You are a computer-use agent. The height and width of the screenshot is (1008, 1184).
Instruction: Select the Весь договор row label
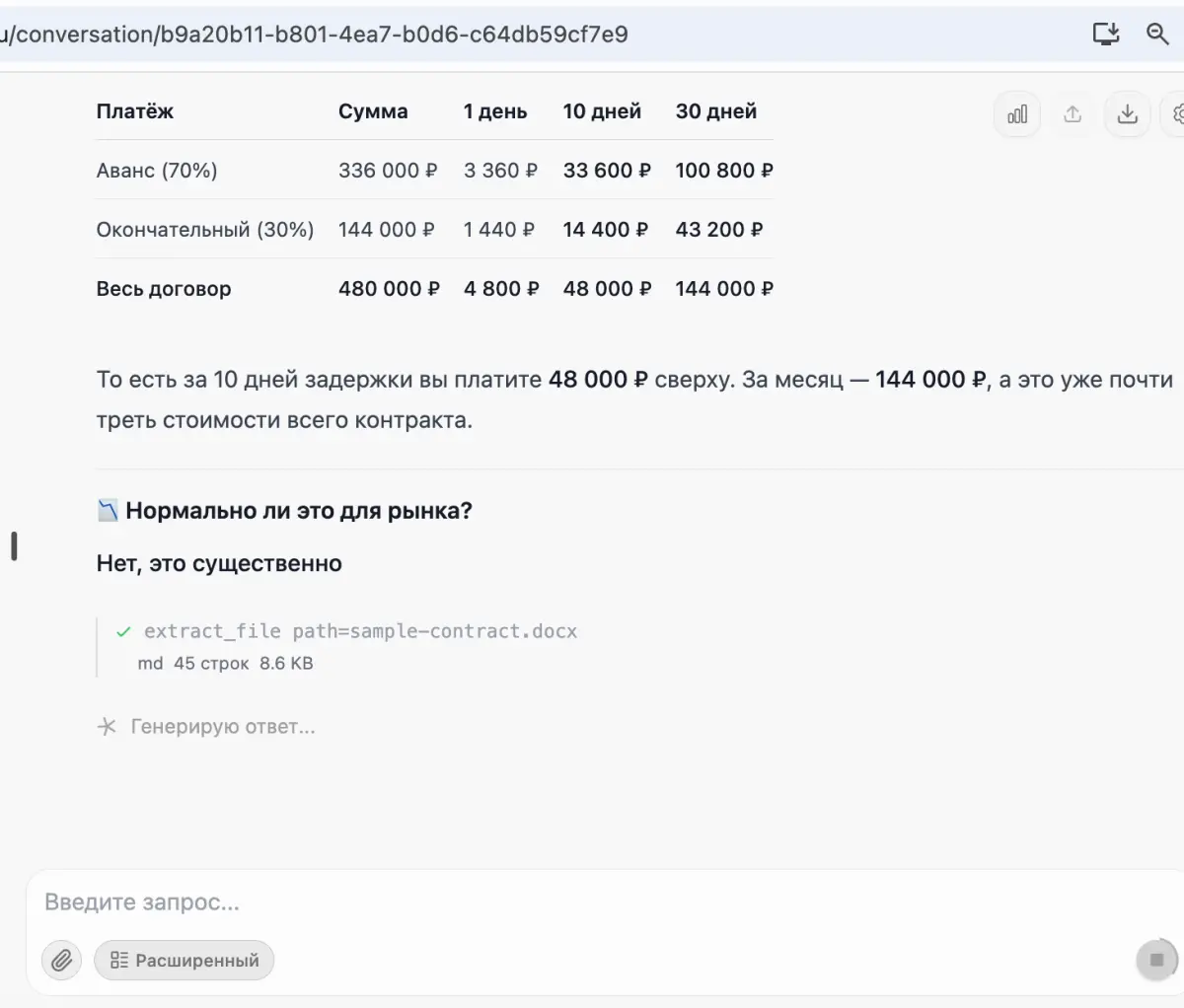[x=164, y=289]
